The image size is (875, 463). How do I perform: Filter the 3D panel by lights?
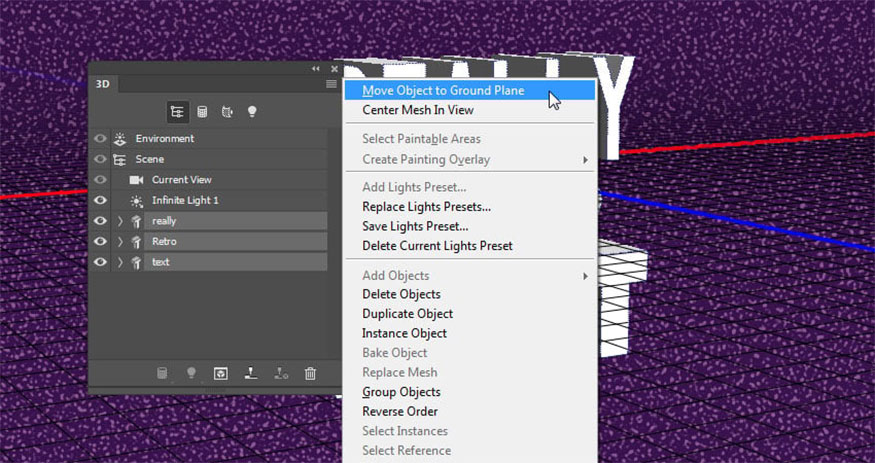click(x=252, y=112)
